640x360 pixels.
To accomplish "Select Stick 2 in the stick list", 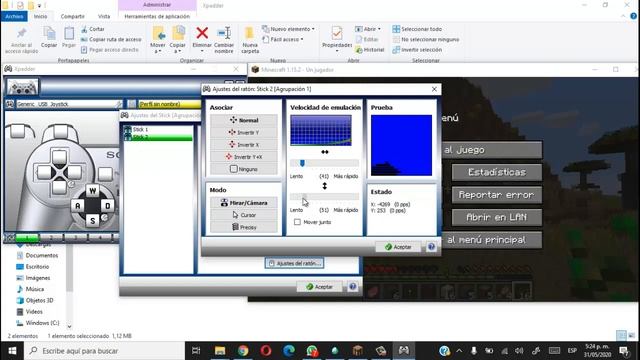I will [x=158, y=137].
